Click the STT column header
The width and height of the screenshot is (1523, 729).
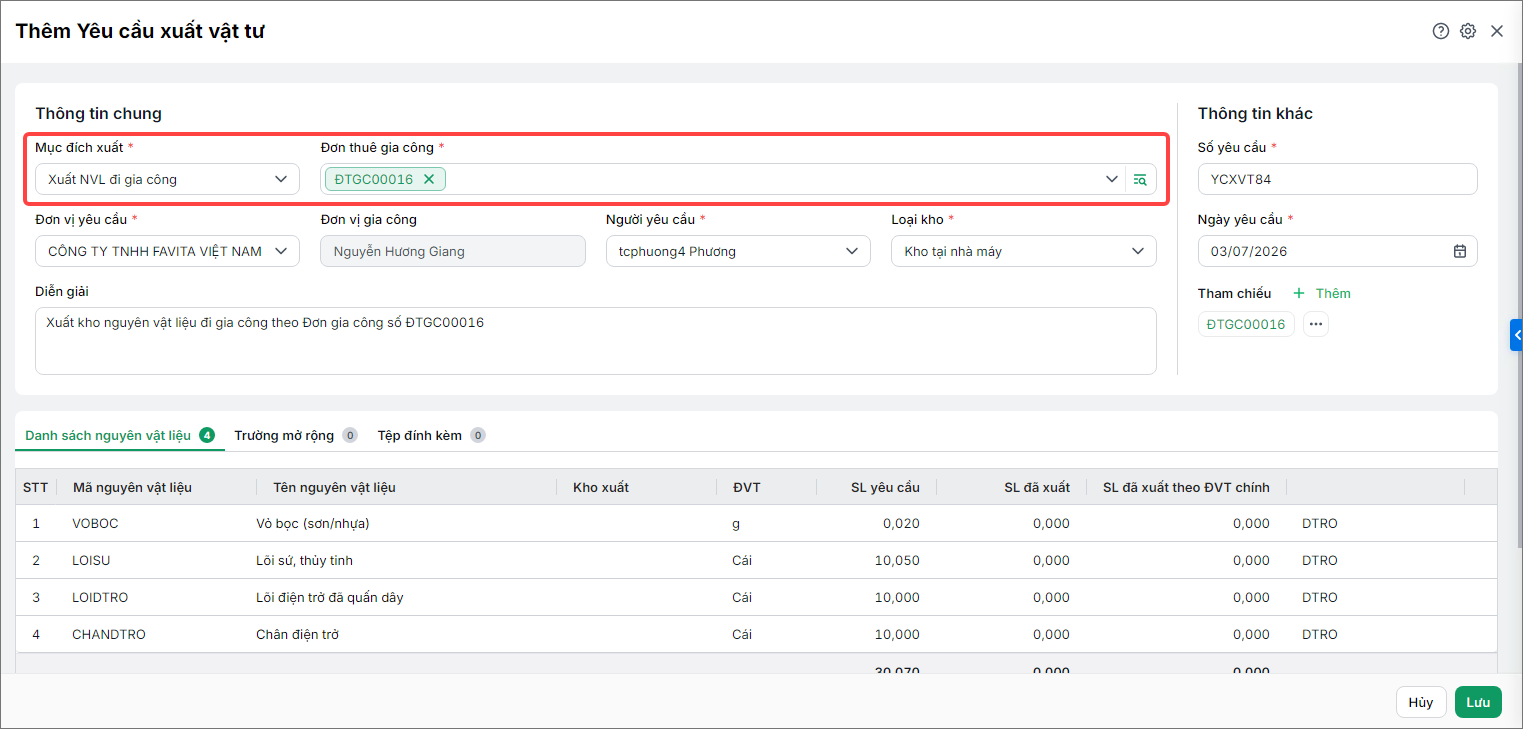point(36,487)
